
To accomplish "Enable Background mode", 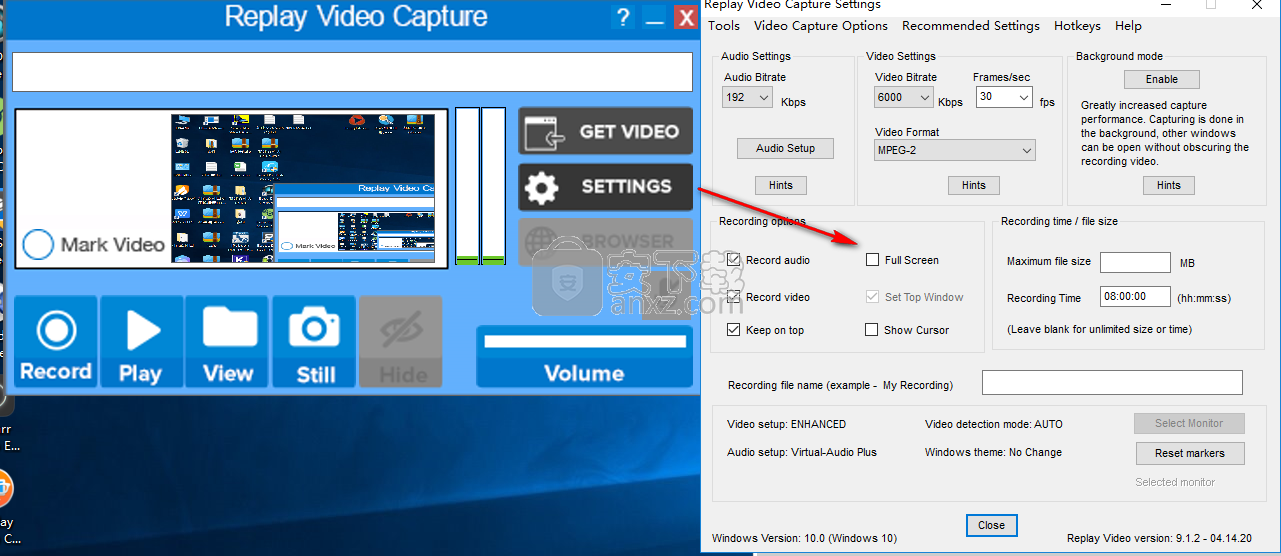I will (1162, 79).
